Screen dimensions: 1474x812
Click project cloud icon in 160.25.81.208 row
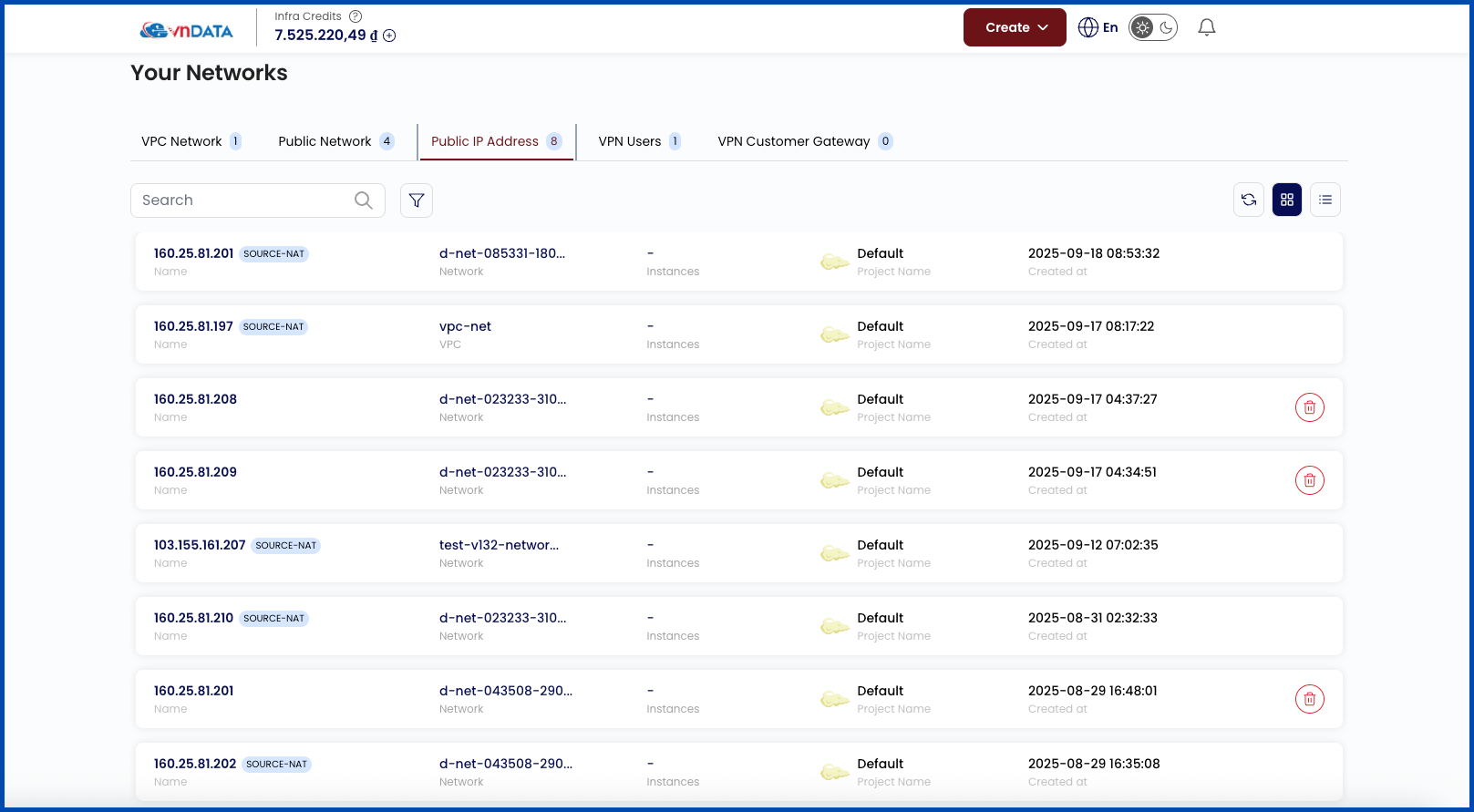coord(835,407)
